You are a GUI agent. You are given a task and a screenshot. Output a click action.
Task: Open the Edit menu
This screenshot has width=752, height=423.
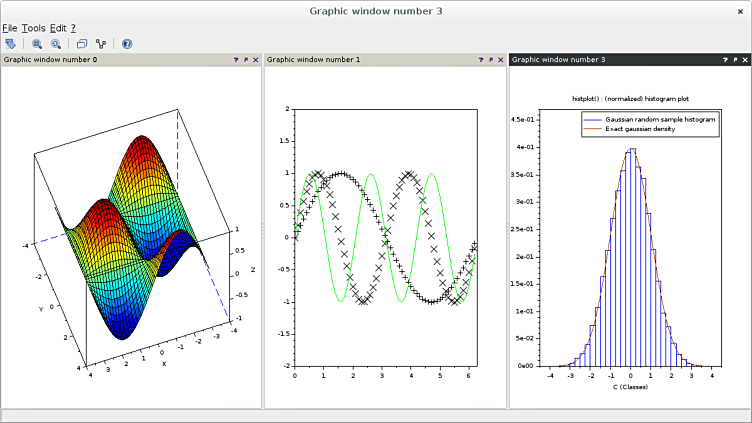click(58, 28)
